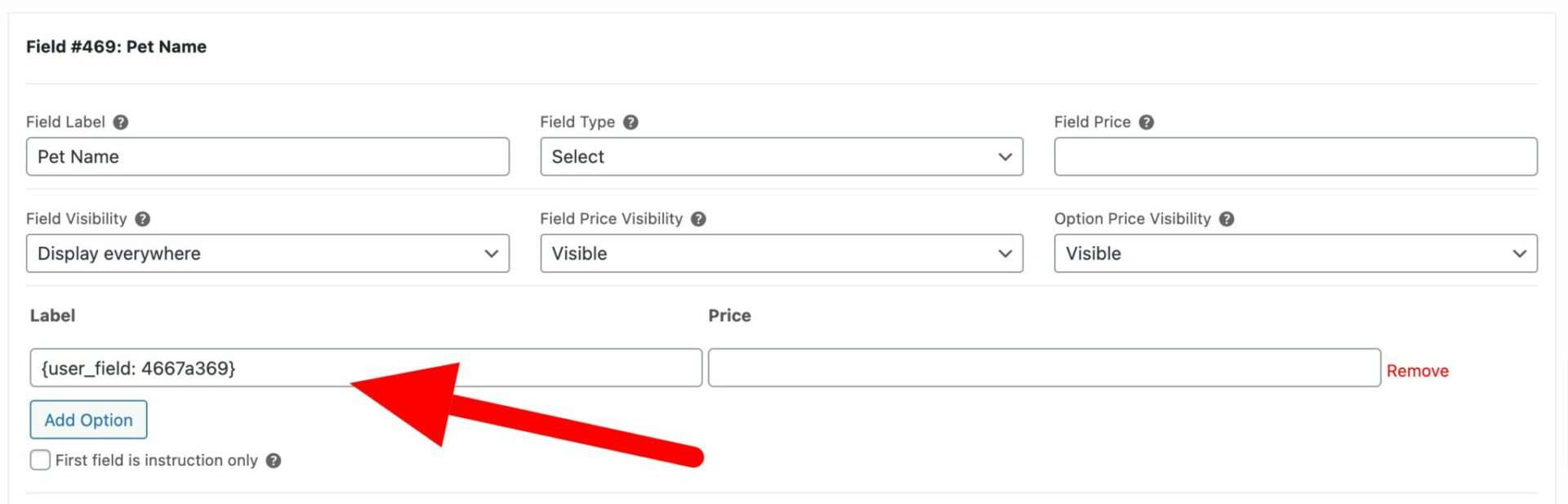The height and width of the screenshot is (504, 1568).
Task: Expand Field Visibility Display everywhere dropdown
Action: 268,253
